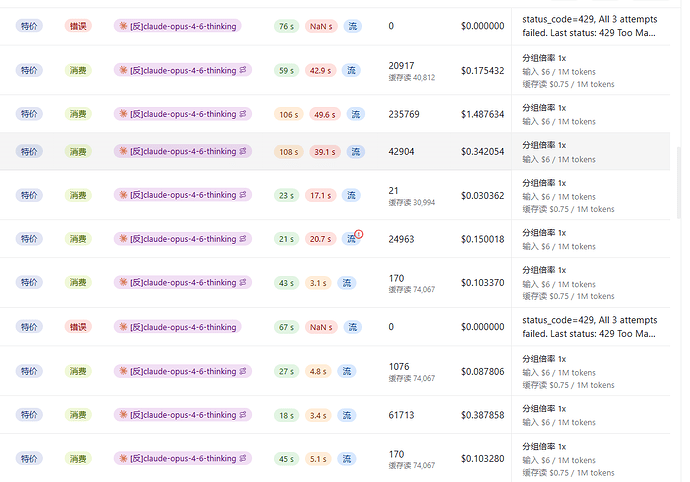This screenshot has width=690, height=482.
Task: Click the link icon on the model chip in the $1.487634 row
Action: [243, 114]
